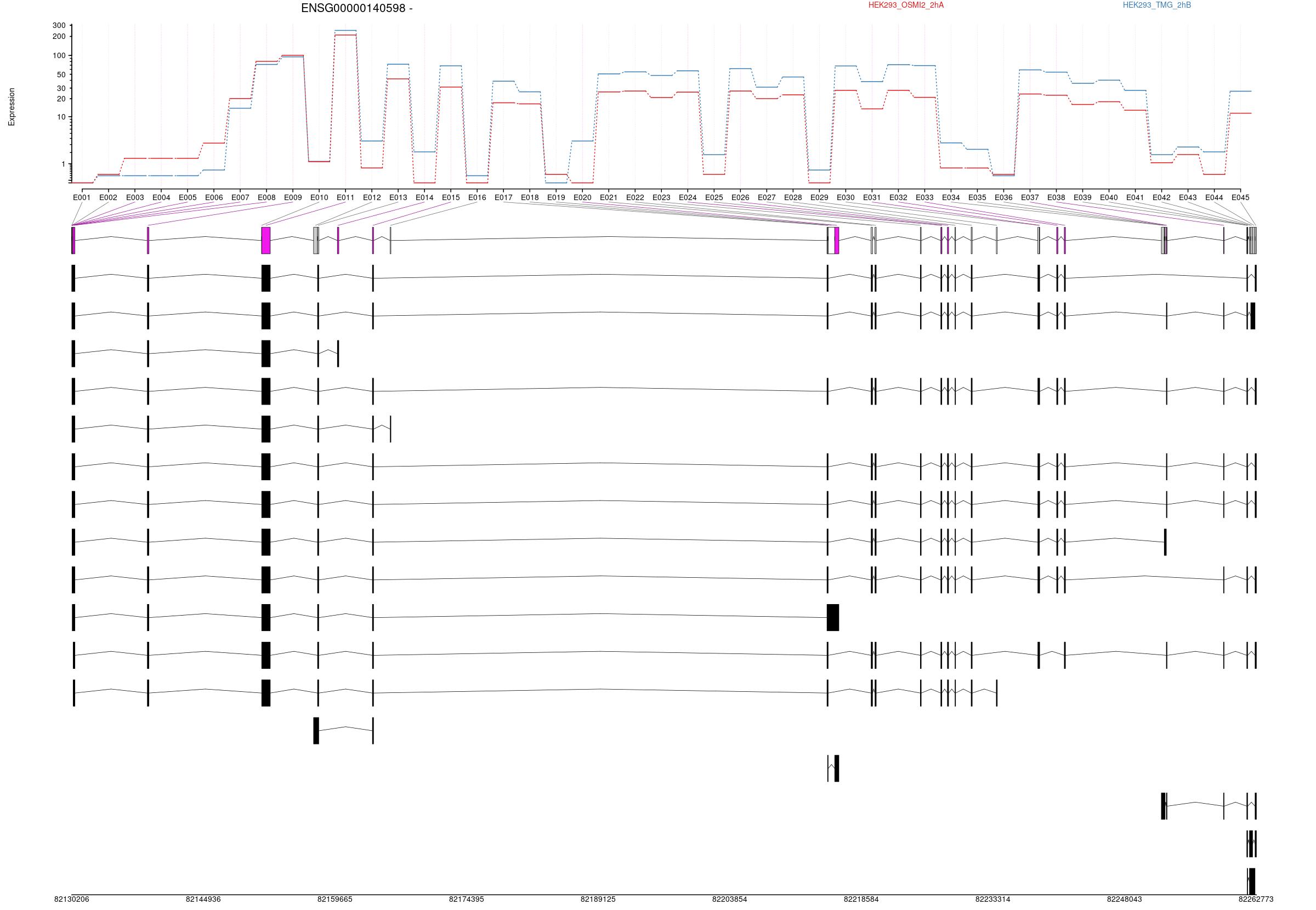1316x910 pixels.
Task: Click the large black terminal exon in eleventh transcript
Action: point(832,617)
